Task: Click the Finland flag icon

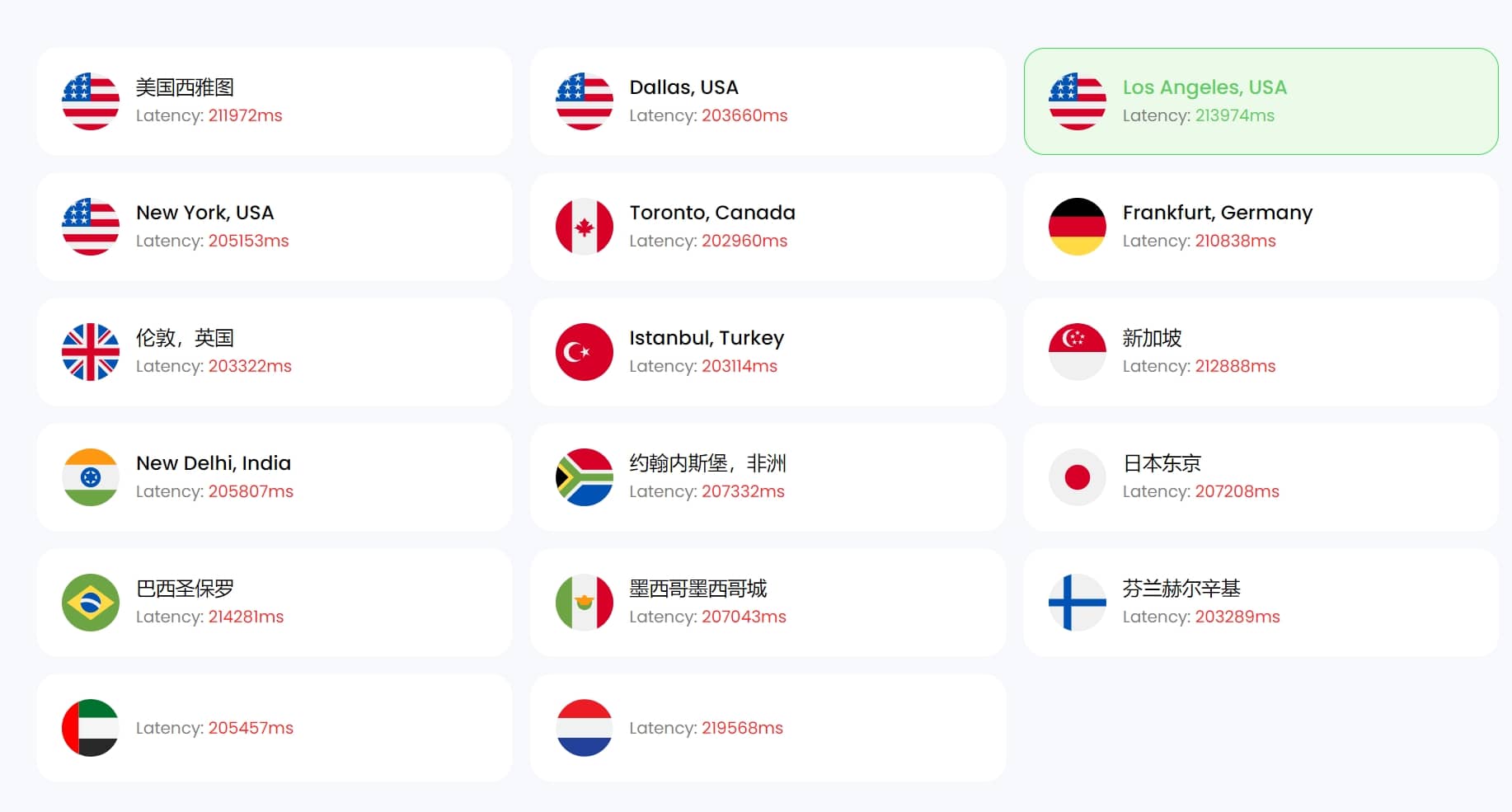Action: [1077, 603]
